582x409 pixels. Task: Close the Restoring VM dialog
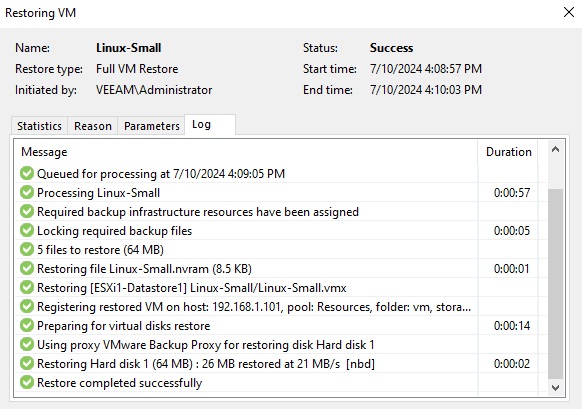pos(569,12)
